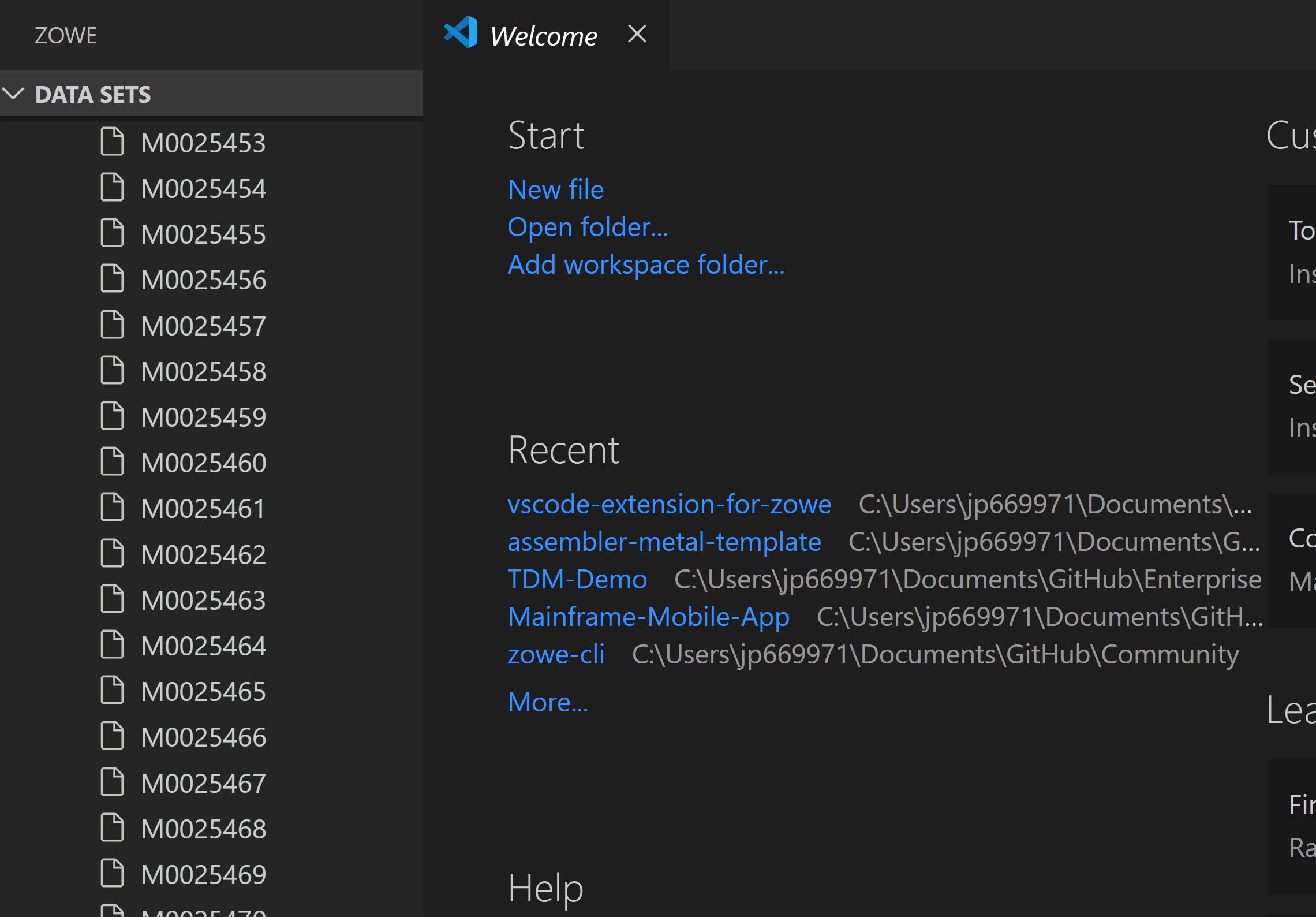Image resolution: width=1316 pixels, height=917 pixels.
Task: Open the TDM-Demo recent project
Action: pyautogui.click(x=577, y=579)
